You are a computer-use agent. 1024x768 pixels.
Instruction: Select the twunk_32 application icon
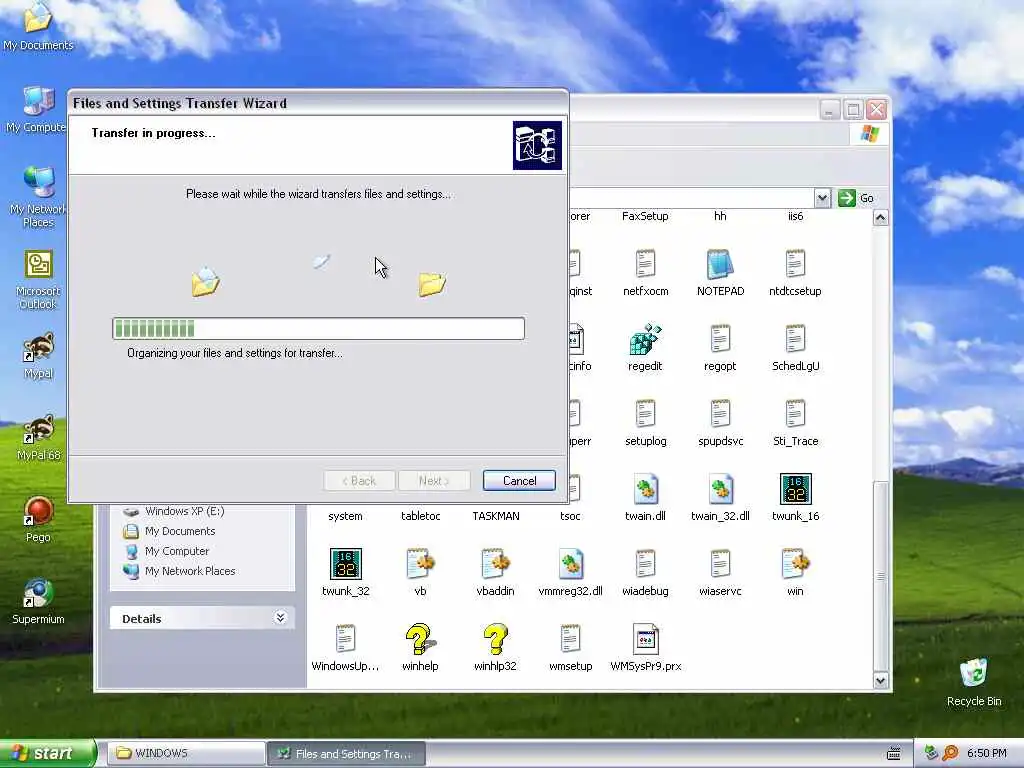tap(345, 564)
